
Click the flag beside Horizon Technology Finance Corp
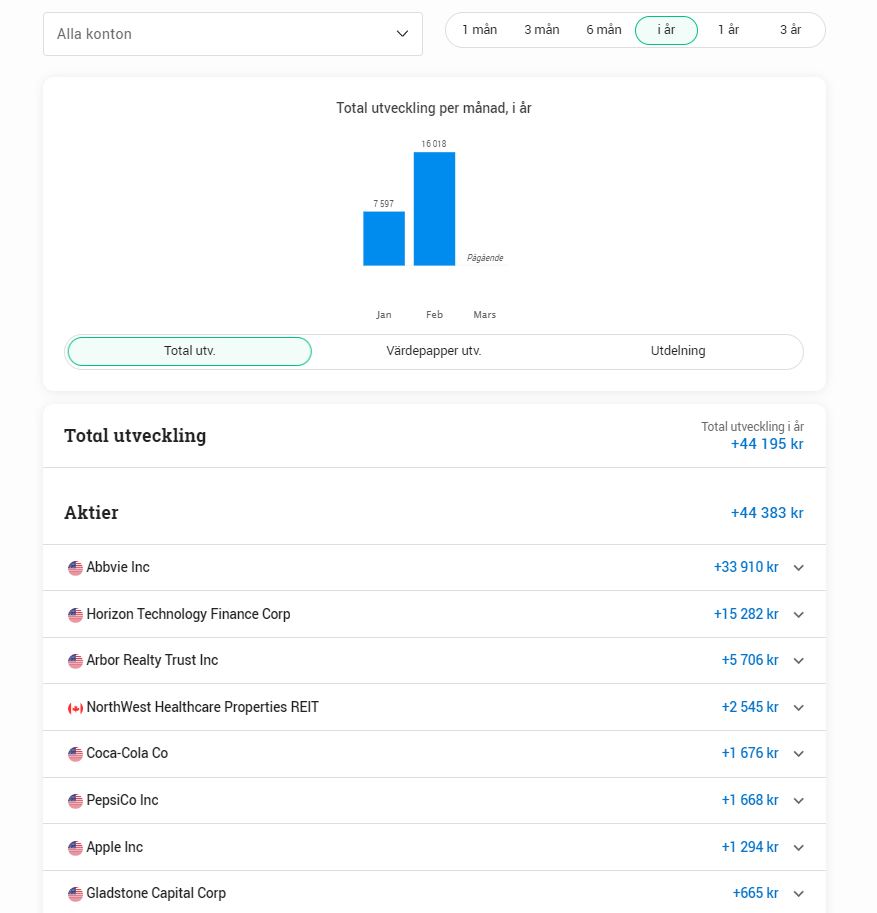tap(75, 615)
